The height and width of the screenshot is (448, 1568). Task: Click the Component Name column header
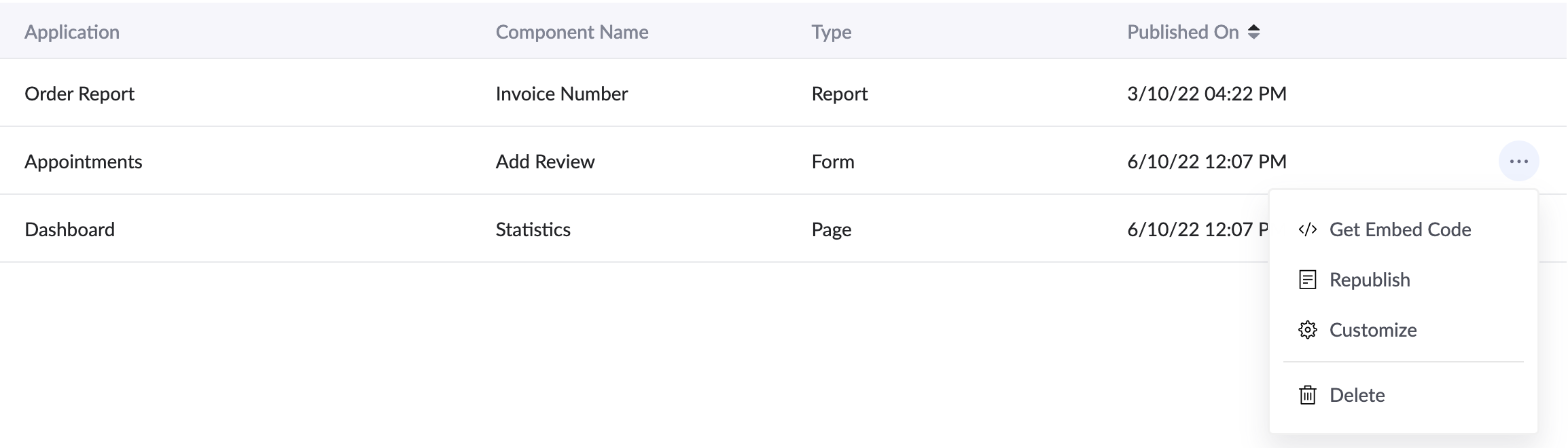tap(571, 32)
